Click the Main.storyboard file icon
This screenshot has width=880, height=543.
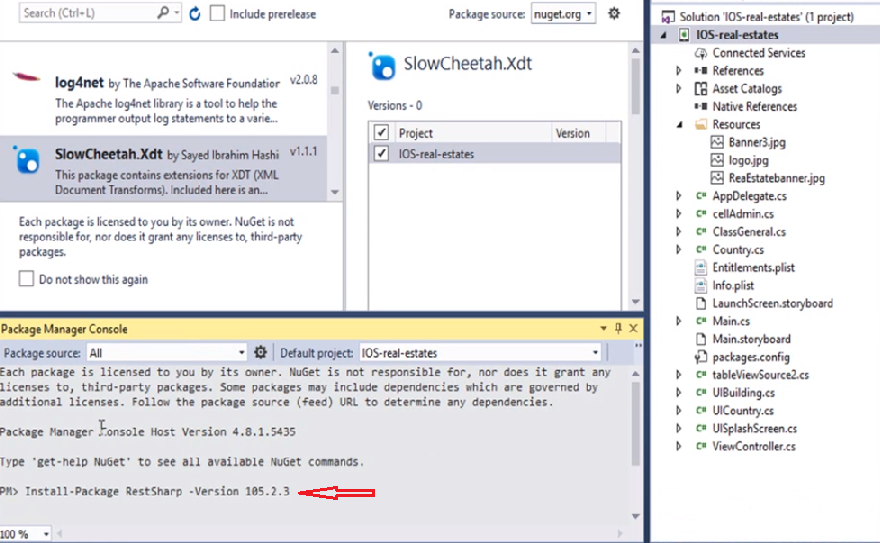(x=700, y=339)
